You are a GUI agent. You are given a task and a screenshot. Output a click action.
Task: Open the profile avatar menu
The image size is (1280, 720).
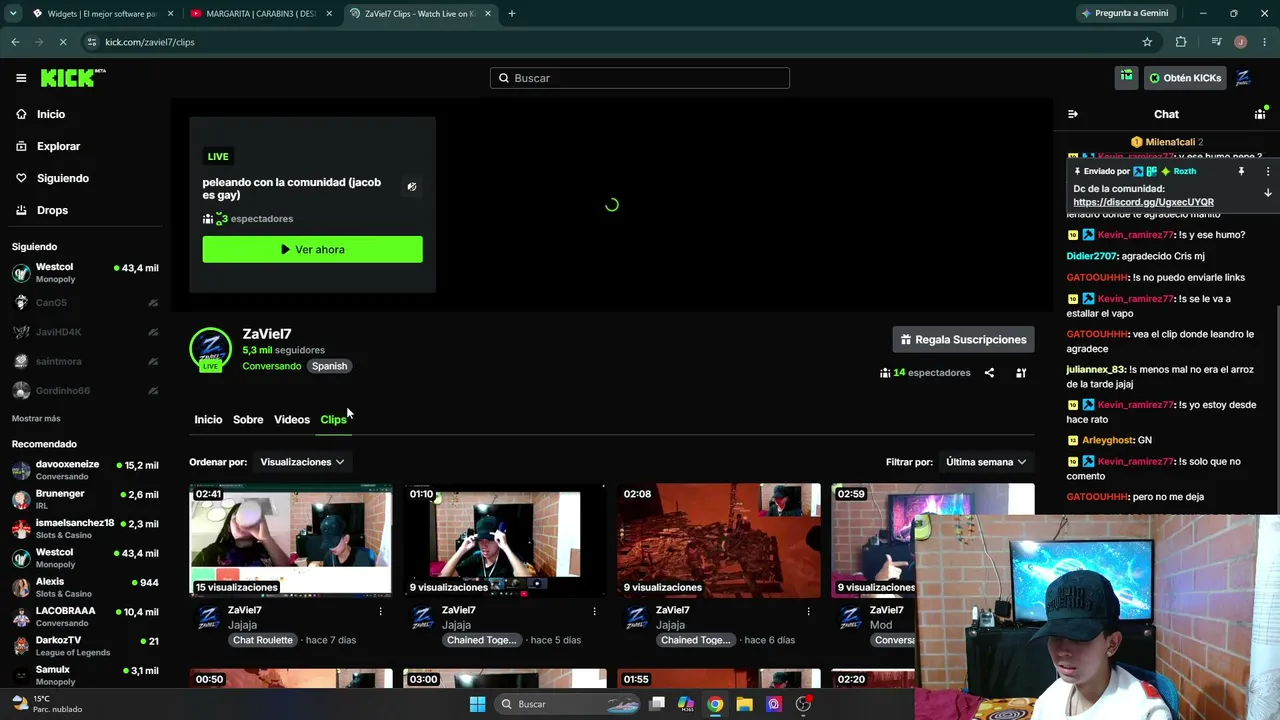pyautogui.click(x=1244, y=78)
